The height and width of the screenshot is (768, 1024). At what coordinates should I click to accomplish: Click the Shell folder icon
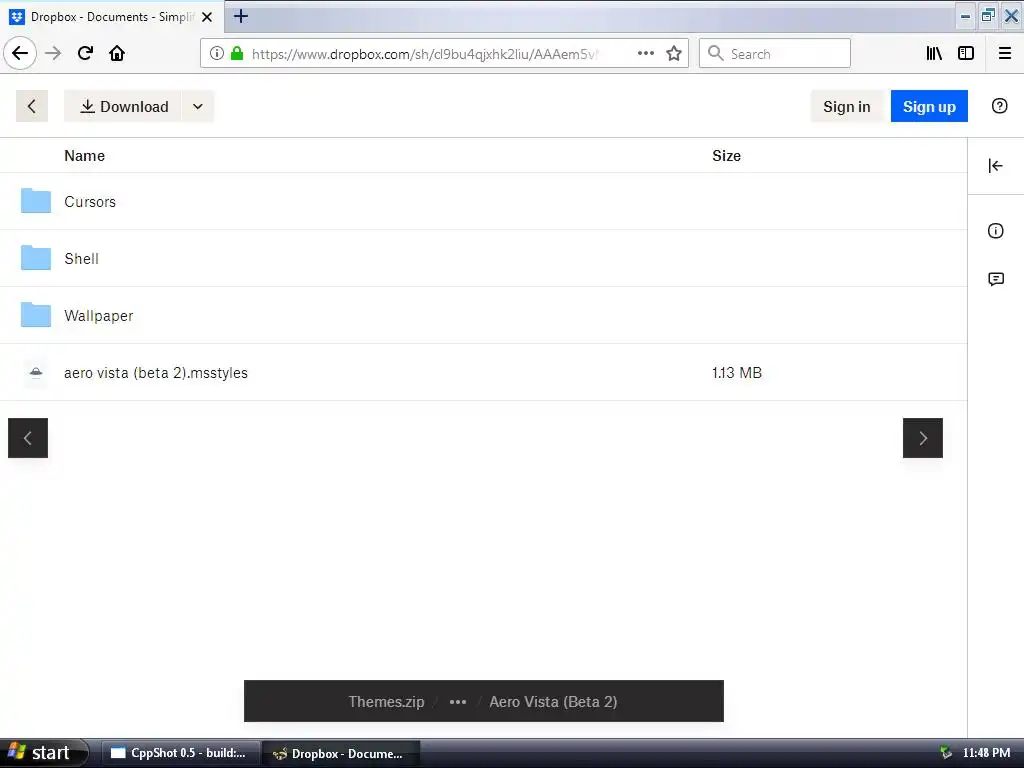36,258
